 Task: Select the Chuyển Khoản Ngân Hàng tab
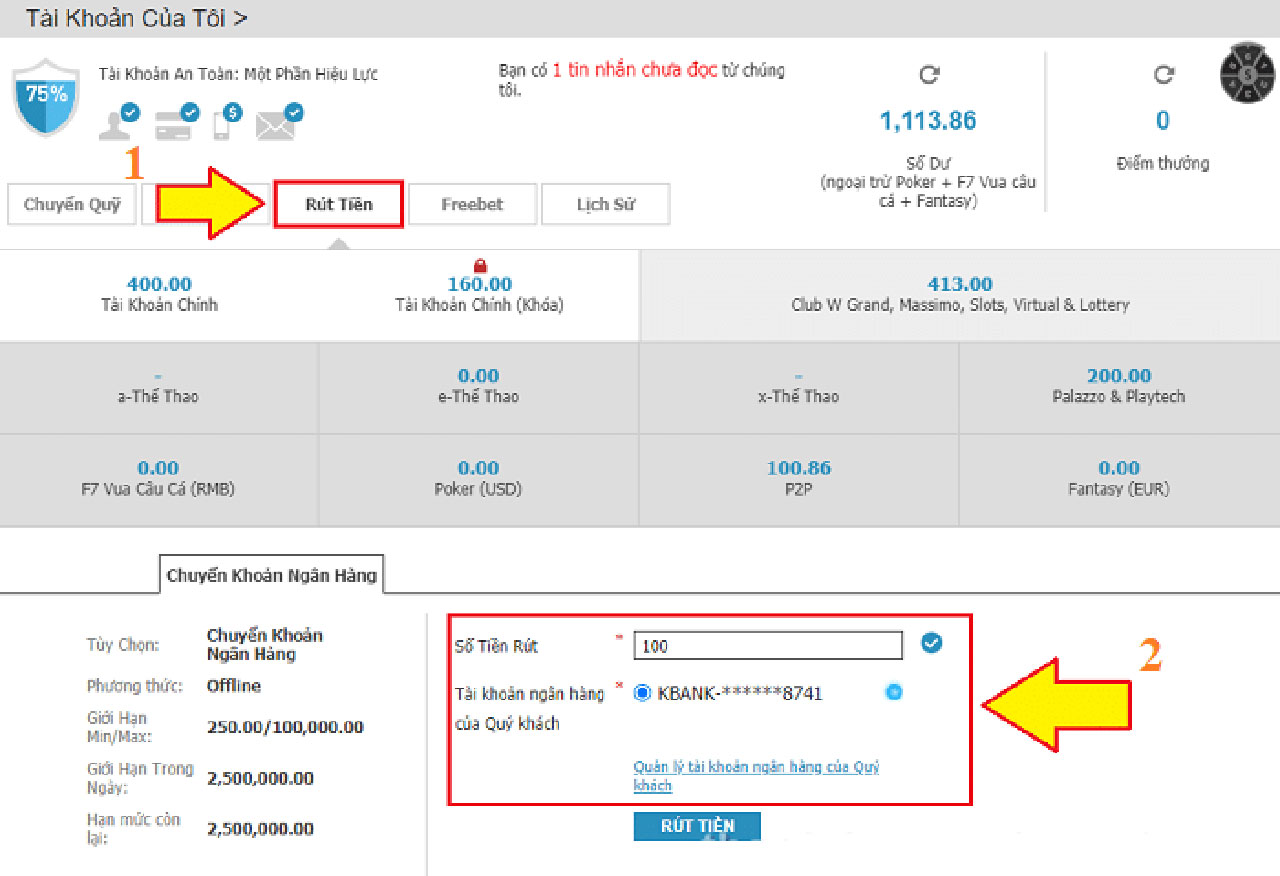pos(272,576)
